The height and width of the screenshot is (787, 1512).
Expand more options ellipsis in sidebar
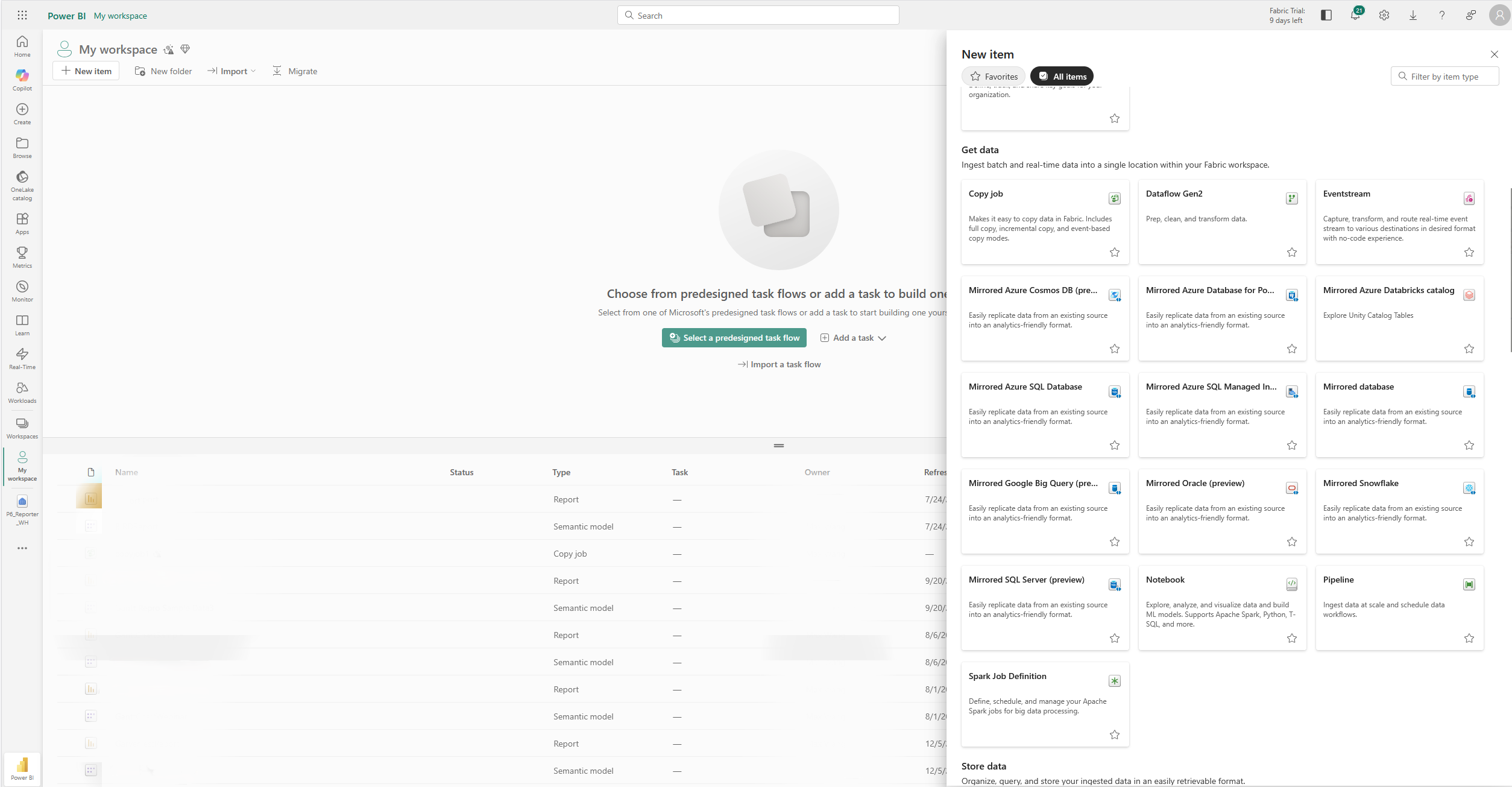[22, 548]
